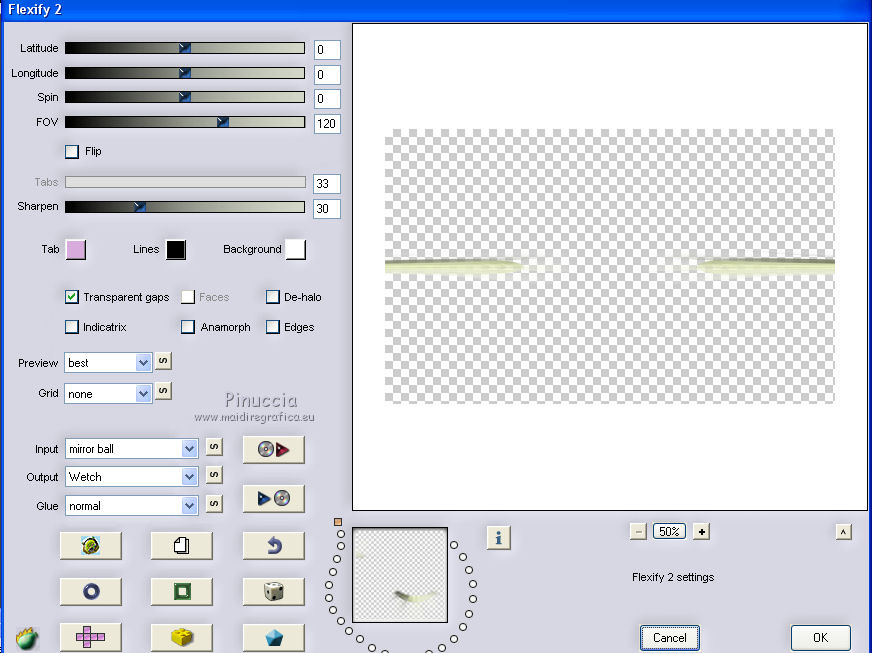Click the large checkerboard preview image

pyautogui.click(x=610, y=266)
